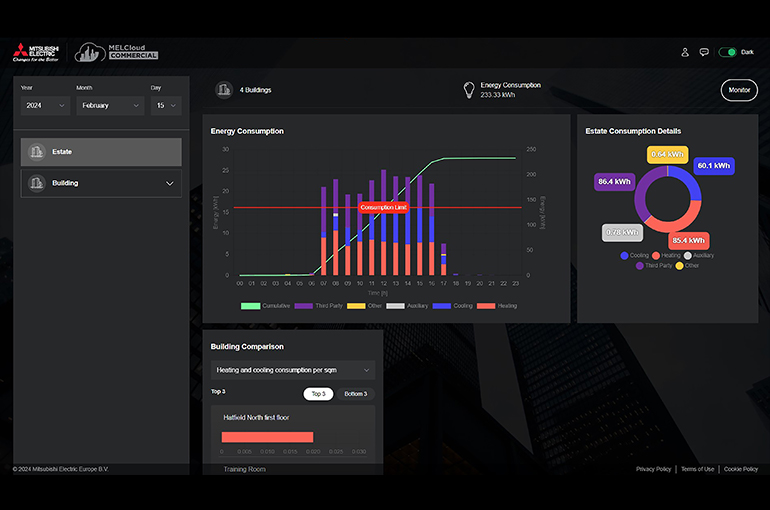
Task: Open the Year 2024 dropdown
Action: [44, 105]
